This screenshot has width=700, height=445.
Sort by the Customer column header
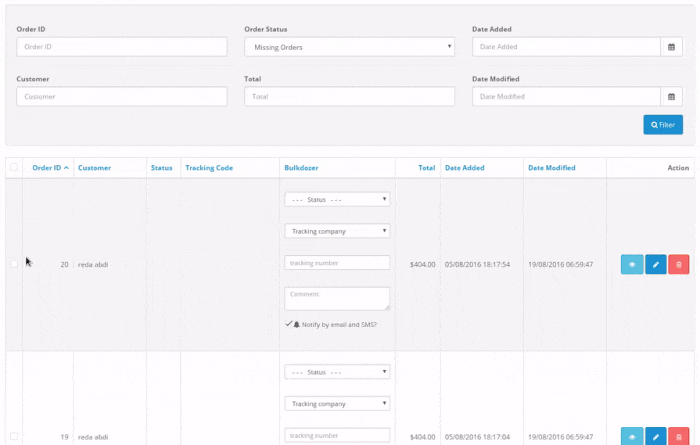[94, 168]
